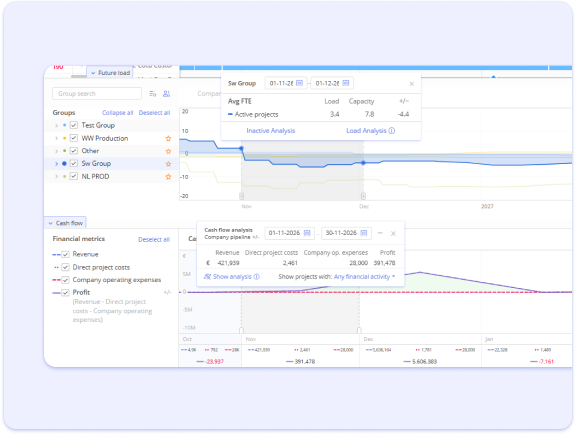Uncheck the Test Group checkbox
The image size is (576, 435).
point(74,125)
